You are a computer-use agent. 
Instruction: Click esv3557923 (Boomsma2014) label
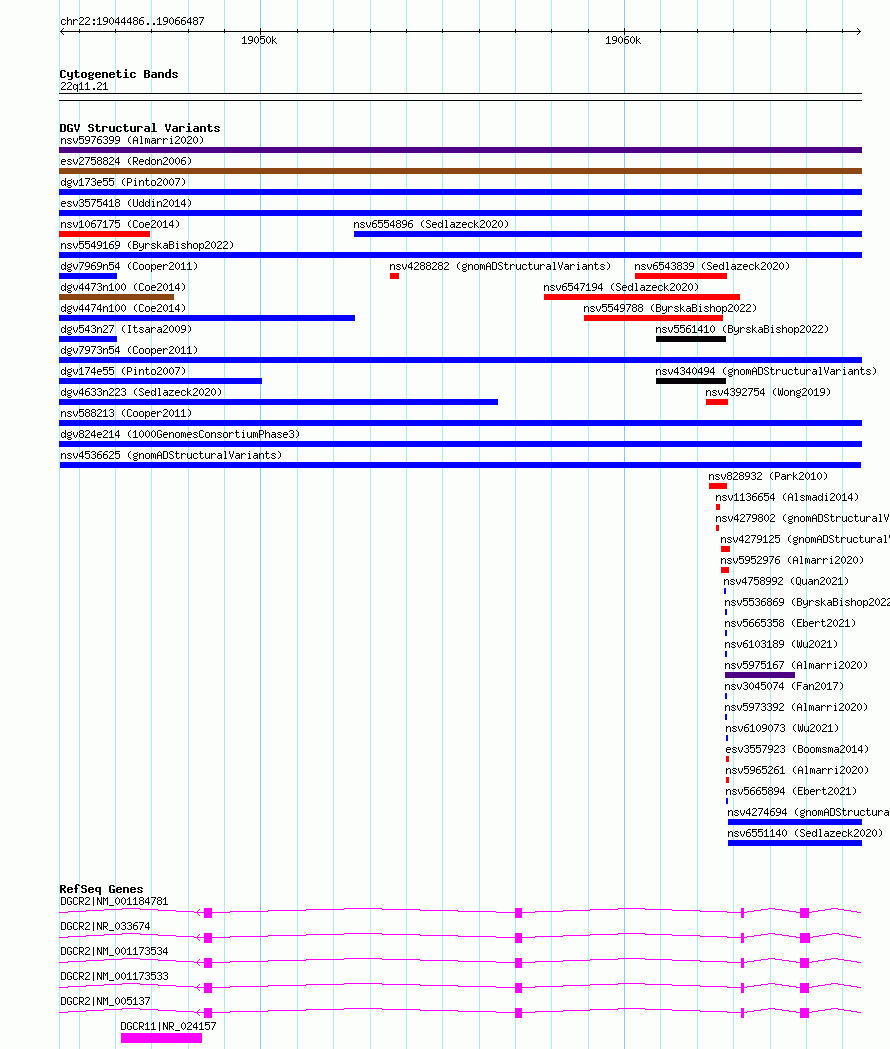[x=797, y=750]
